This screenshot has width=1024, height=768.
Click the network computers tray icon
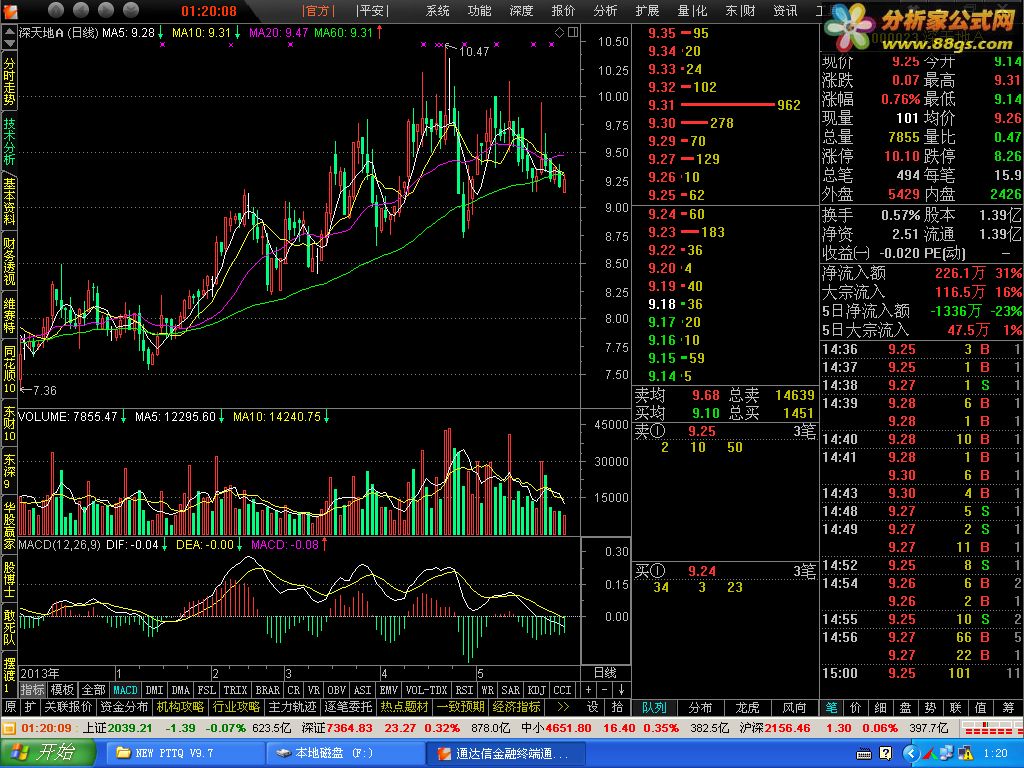947,754
